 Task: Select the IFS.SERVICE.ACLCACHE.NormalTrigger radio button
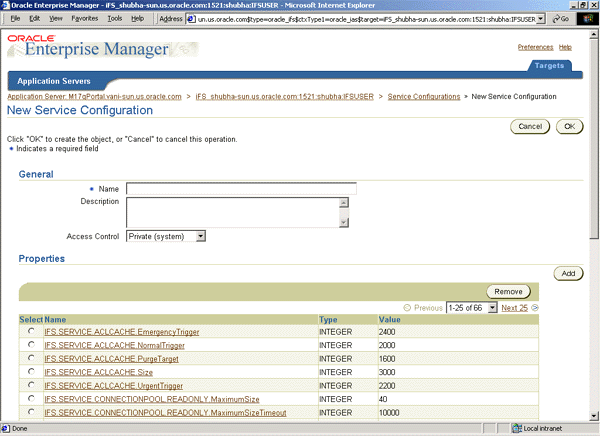click(31, 345)
